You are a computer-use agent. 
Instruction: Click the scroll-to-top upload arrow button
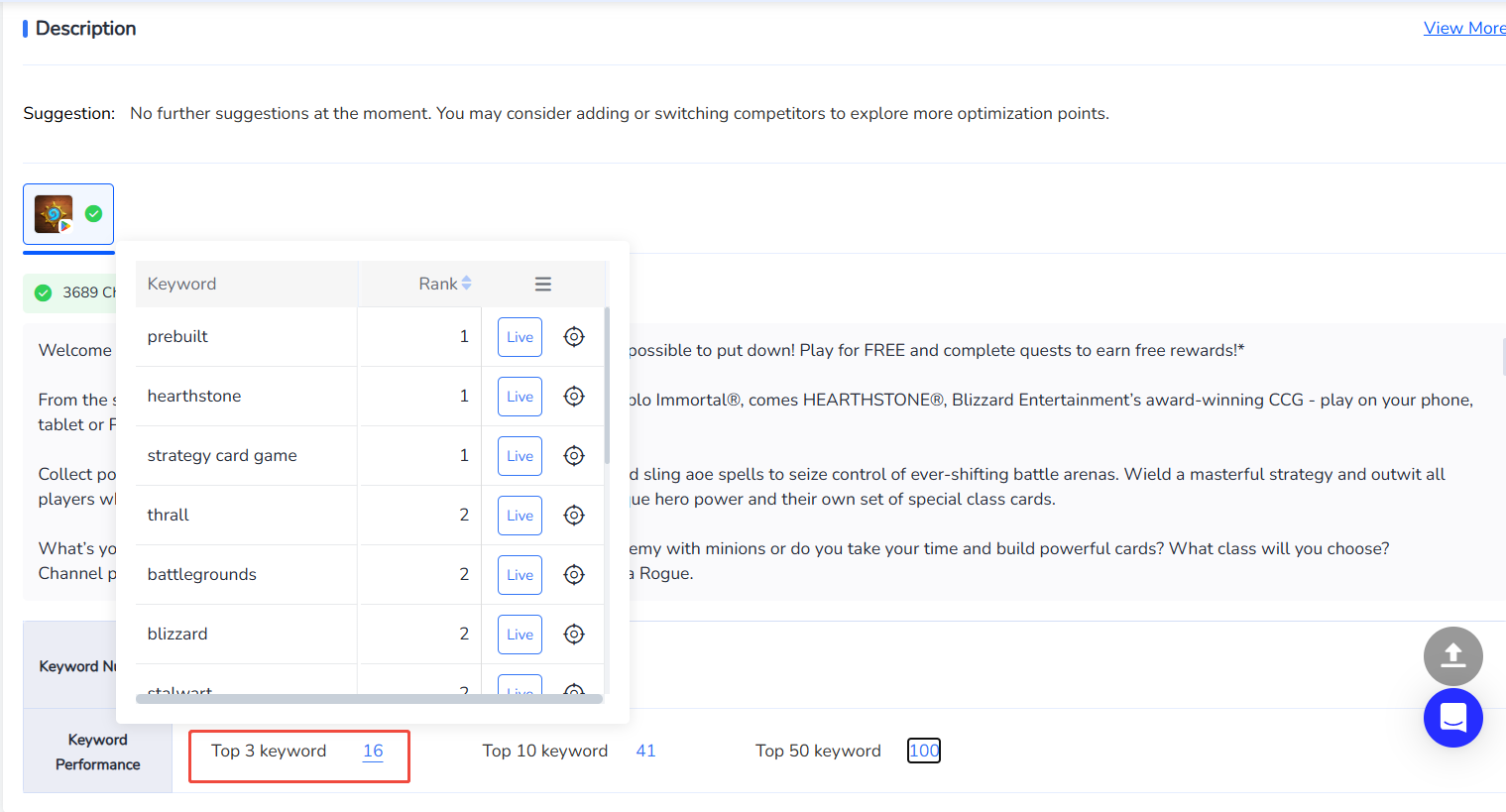(x=1453, y=656)
